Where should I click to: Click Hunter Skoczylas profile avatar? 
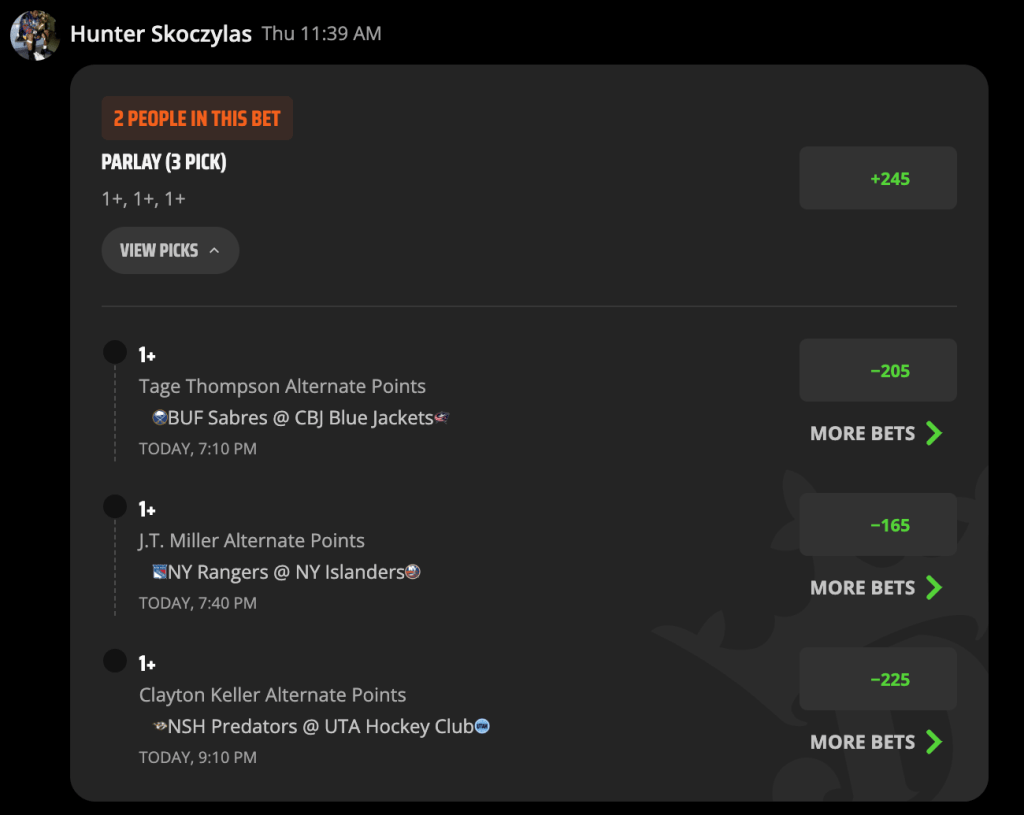pos(35,35)
